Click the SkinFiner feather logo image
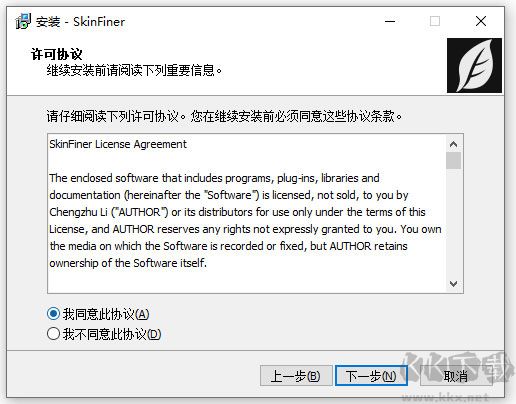 coord(474,65)
